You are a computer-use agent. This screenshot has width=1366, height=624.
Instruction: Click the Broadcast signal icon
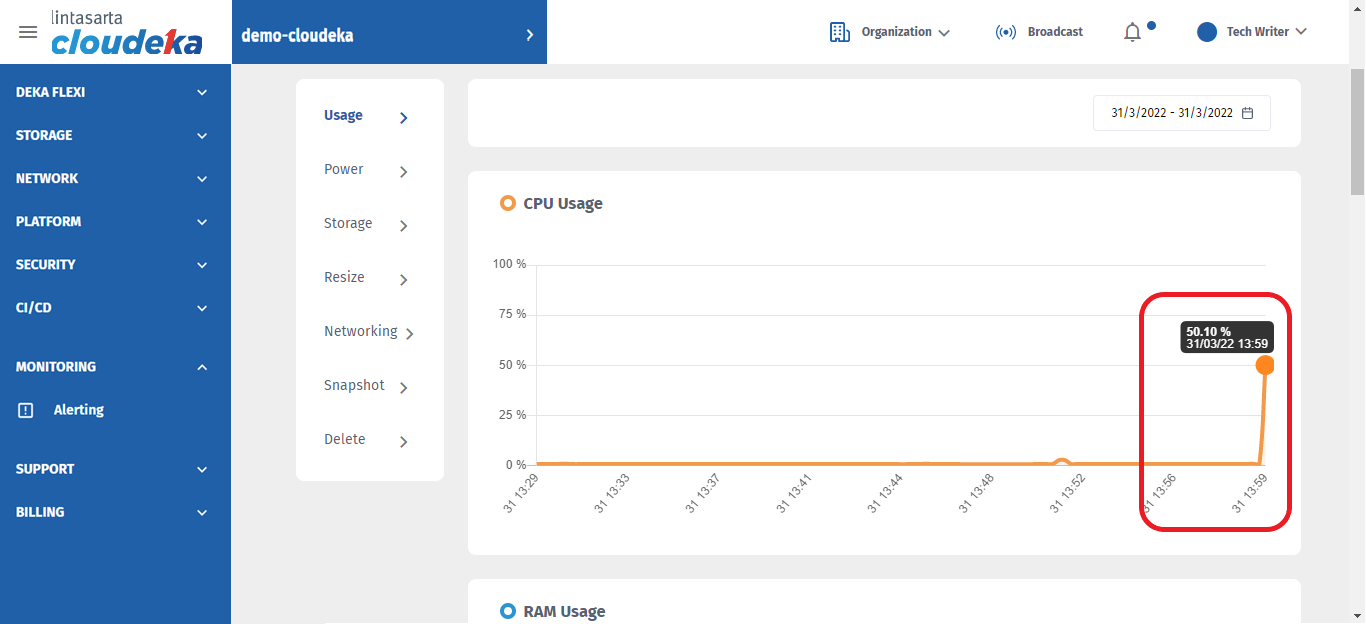[1005, 32]
